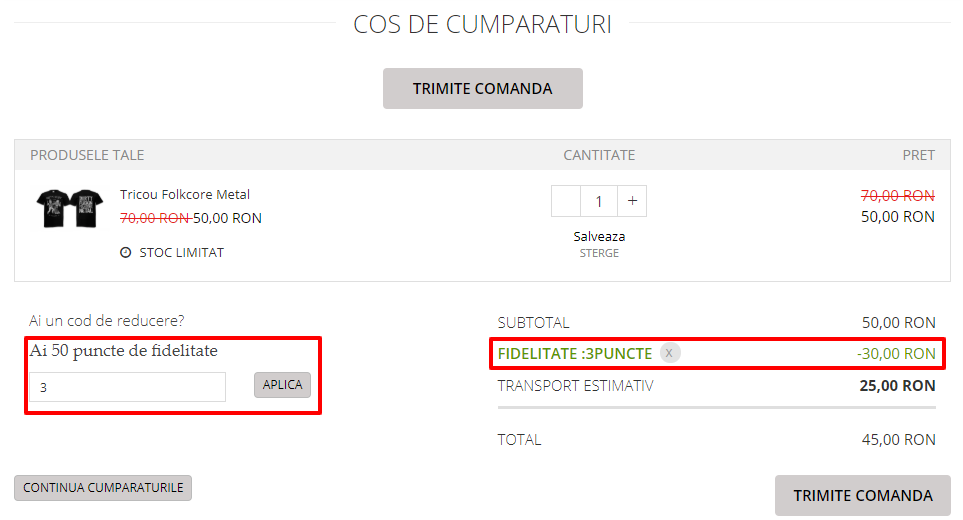Click the FIDELITATE :3PUNCTE label
Viewport: 963px width, 520px height.
575,354
